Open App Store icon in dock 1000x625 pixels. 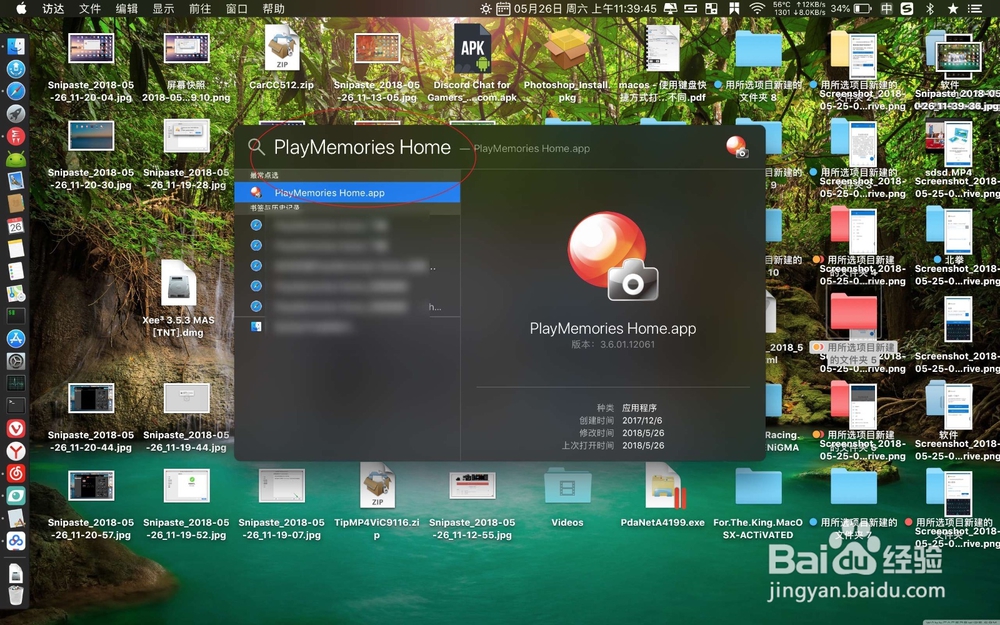click(16, 338)
